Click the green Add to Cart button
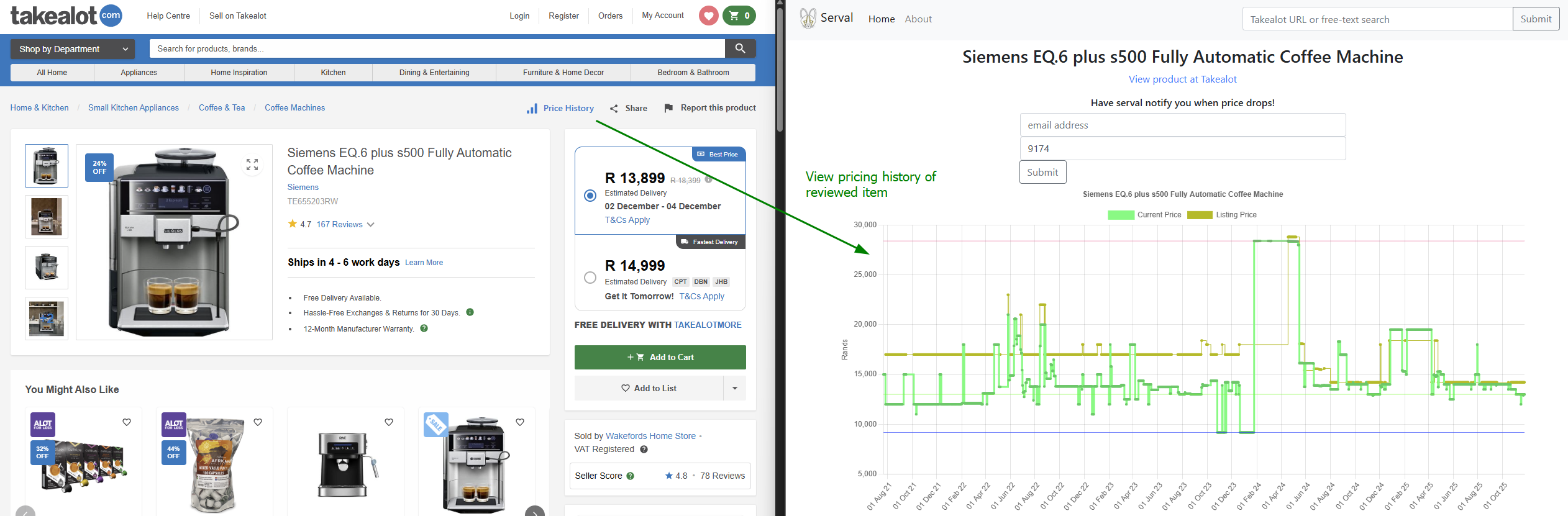Screen dimensions: 1568x516 tap(660, 357)
